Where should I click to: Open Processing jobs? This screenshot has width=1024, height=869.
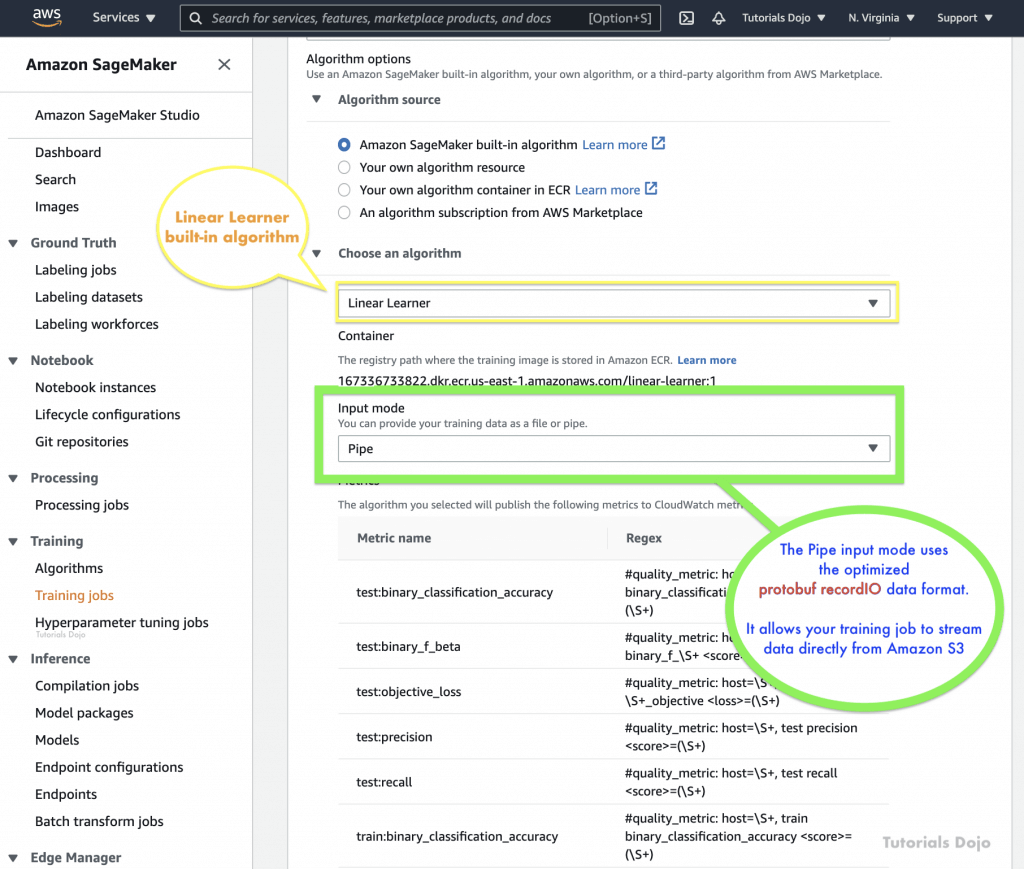(82, 505)
